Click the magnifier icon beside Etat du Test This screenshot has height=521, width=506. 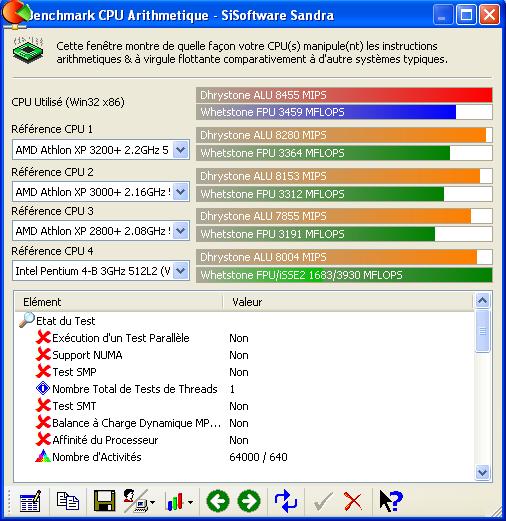[27, 320]
